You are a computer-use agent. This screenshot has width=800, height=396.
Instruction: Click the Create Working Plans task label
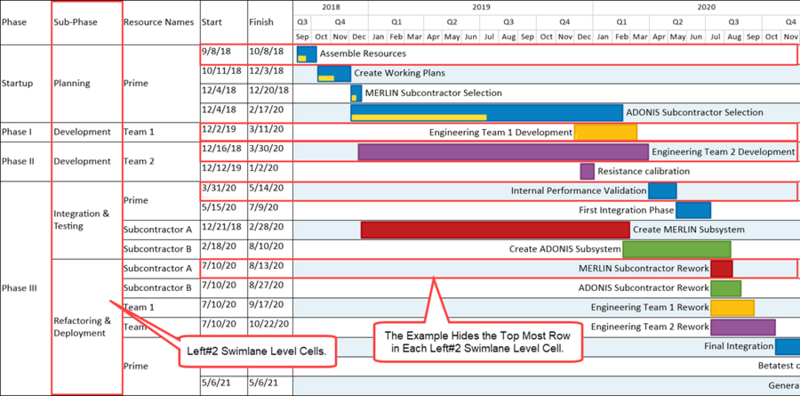[399, 73]
